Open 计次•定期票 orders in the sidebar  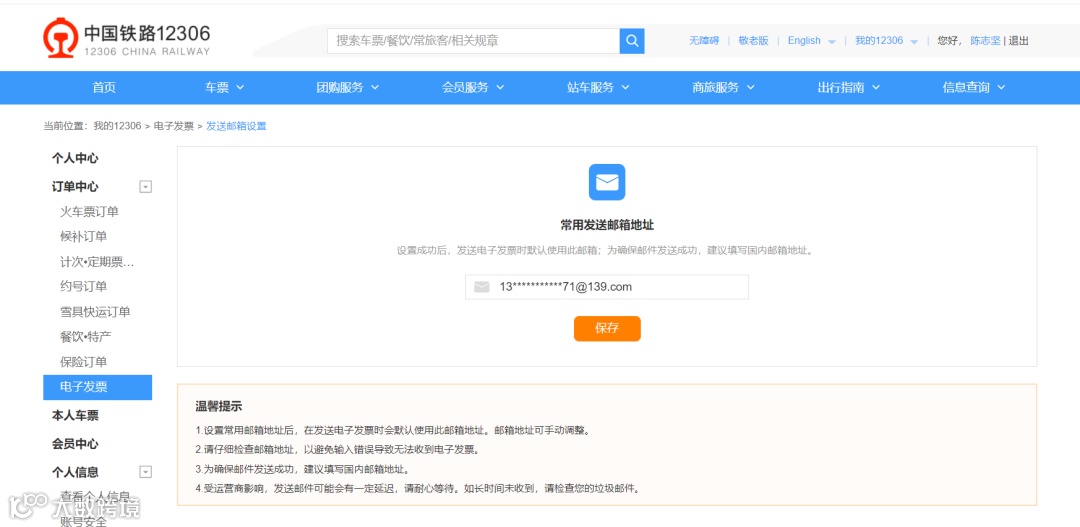(97, 262)
